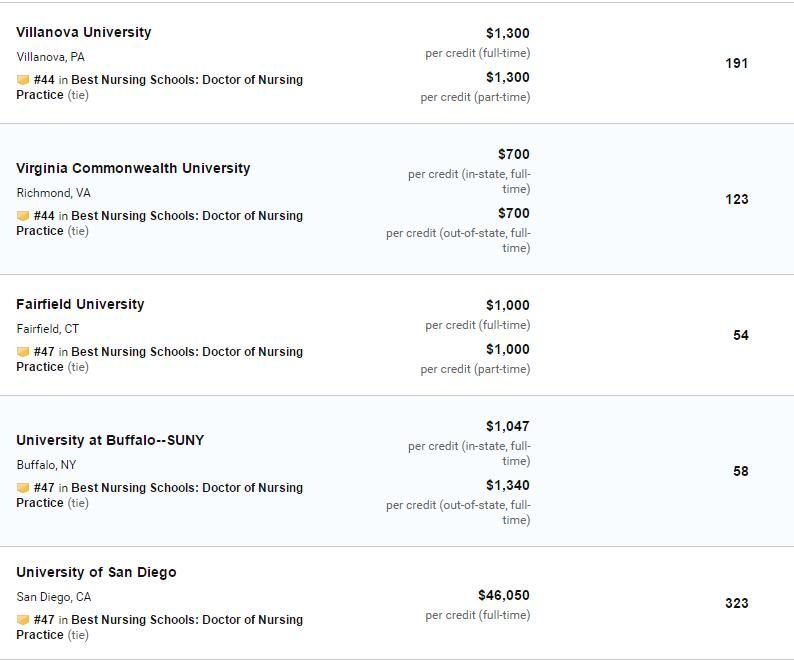The height and width of the screenshot is (660, 794).
Task: Click San Diego's $46,050 tuition value
Action: pos(504,595)
